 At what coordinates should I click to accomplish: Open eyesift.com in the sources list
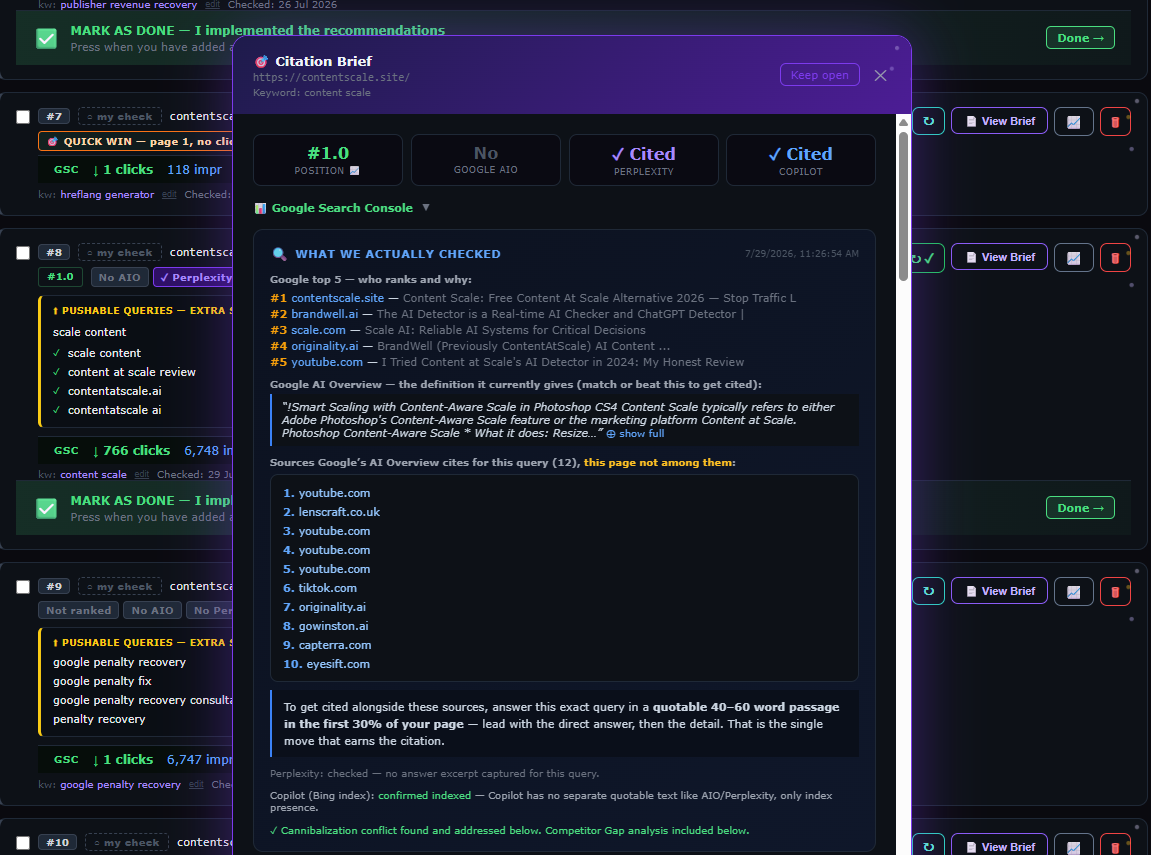[338, 665]
